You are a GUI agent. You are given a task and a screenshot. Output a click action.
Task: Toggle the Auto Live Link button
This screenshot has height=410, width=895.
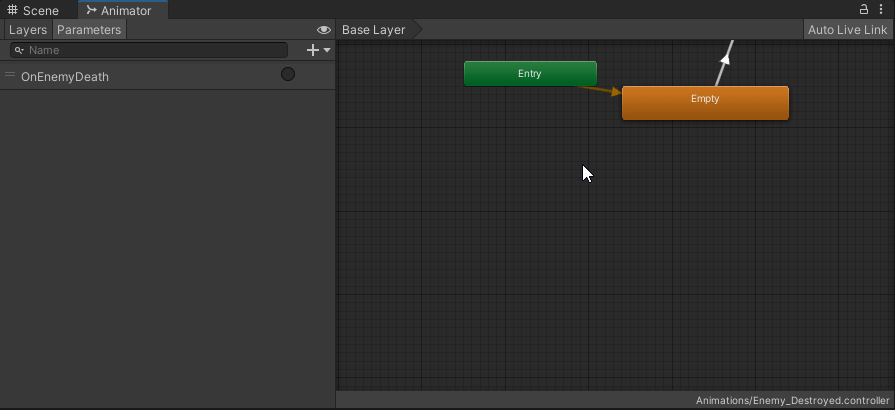[x=847, y=30]
